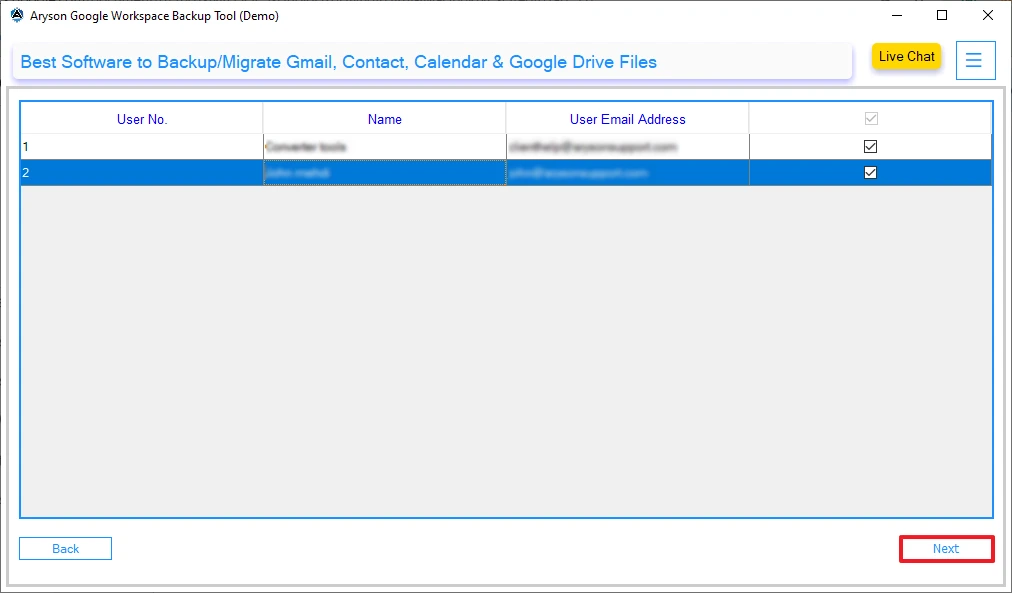The image size is (1012, 593).
Task: Click the Aryson app logo in title bar
Action: [17, 15]
